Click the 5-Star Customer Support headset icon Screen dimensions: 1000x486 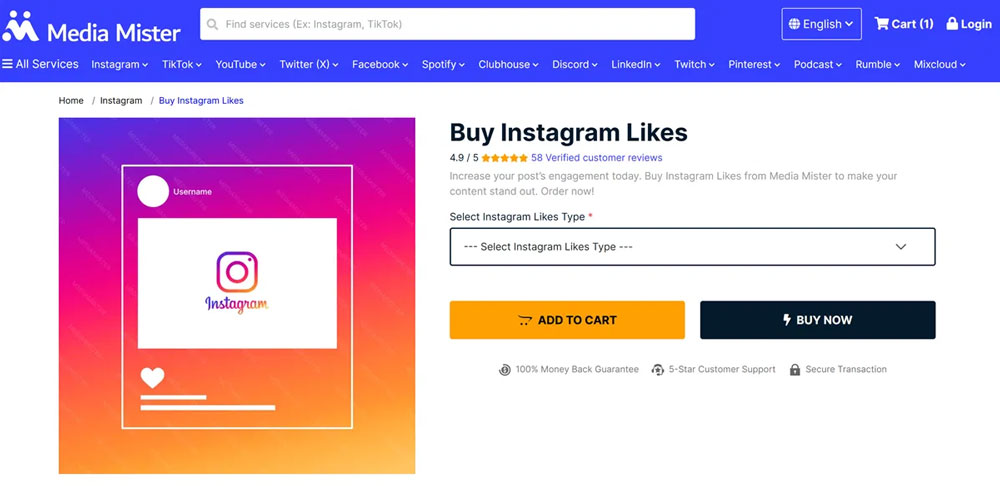tap(657, 370)
